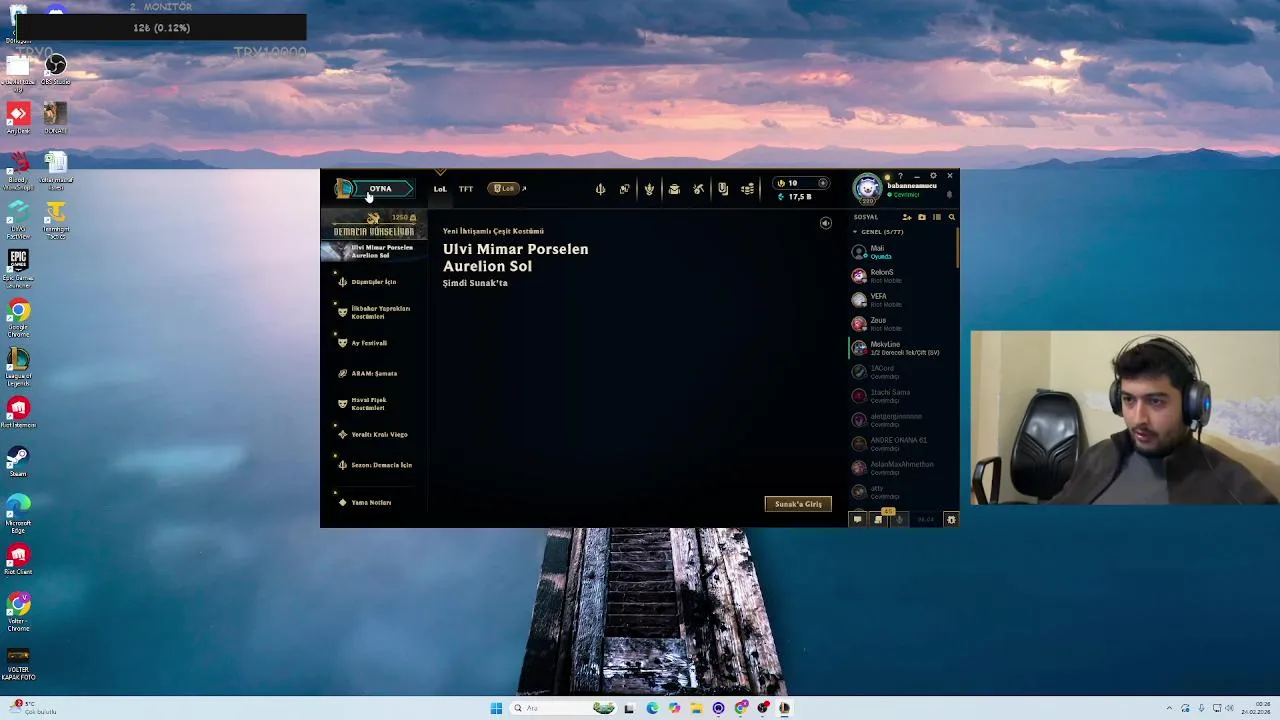Click the add friend icon in Sosyal
Screen dimensions: 1280x720
coord(907,217)
